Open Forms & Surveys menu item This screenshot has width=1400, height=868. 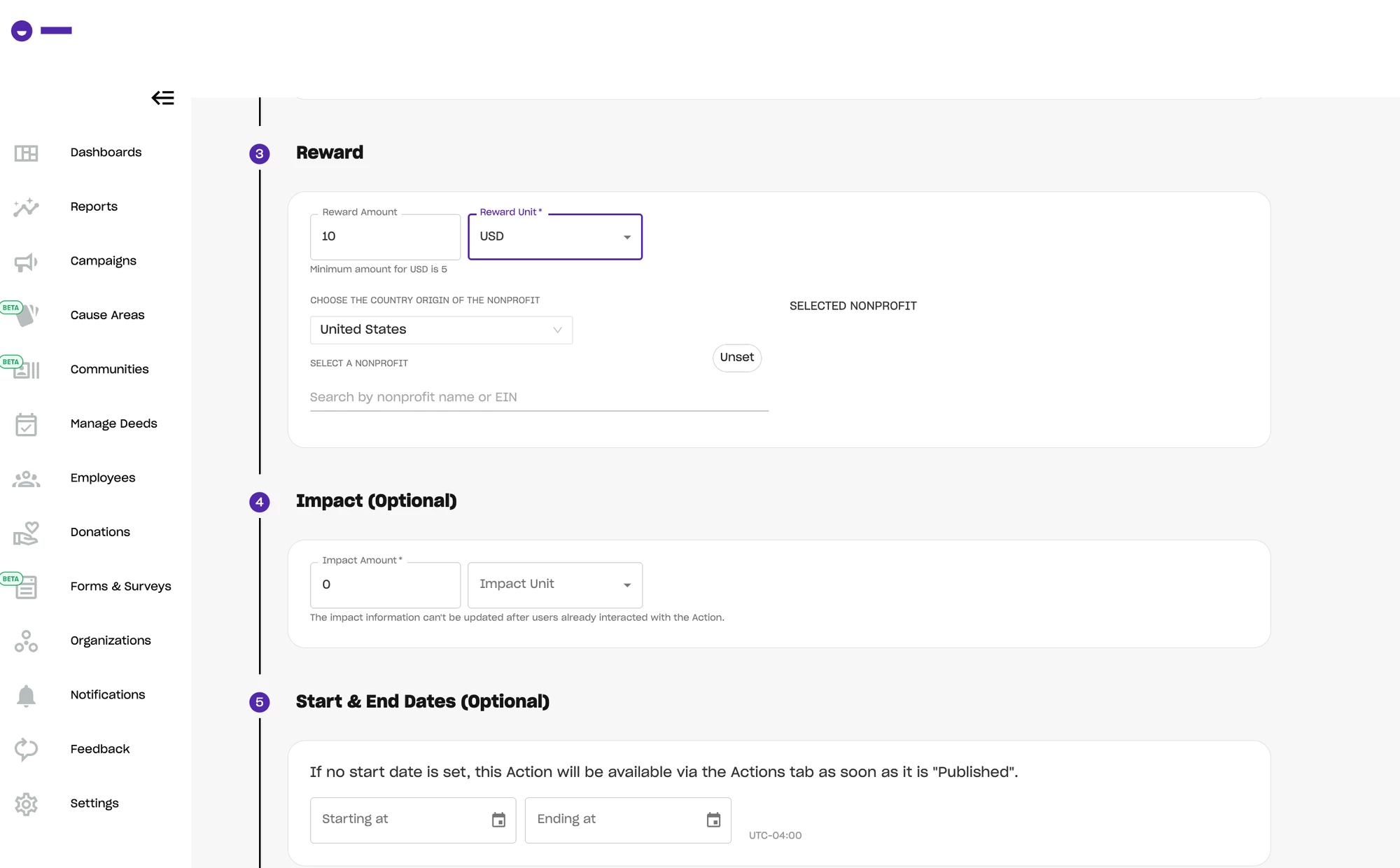click(x=120, y=587)
